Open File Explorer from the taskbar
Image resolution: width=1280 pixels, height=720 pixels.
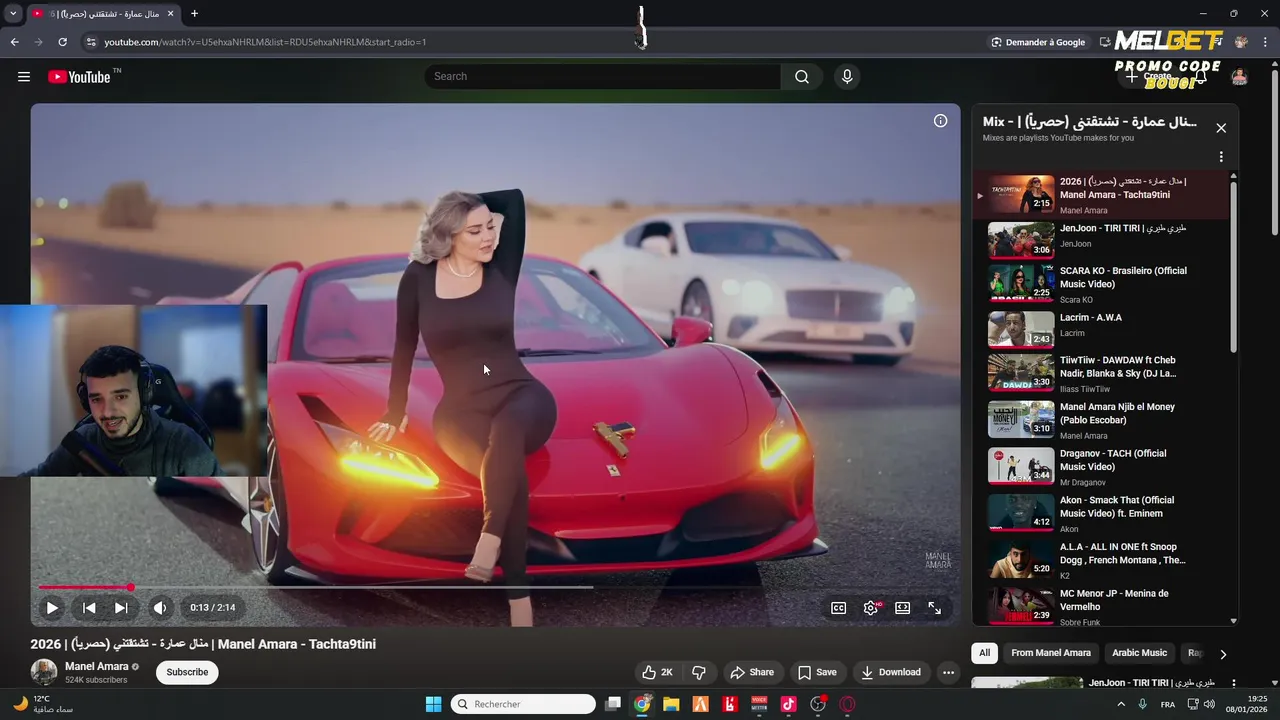(x=671, y=704)
